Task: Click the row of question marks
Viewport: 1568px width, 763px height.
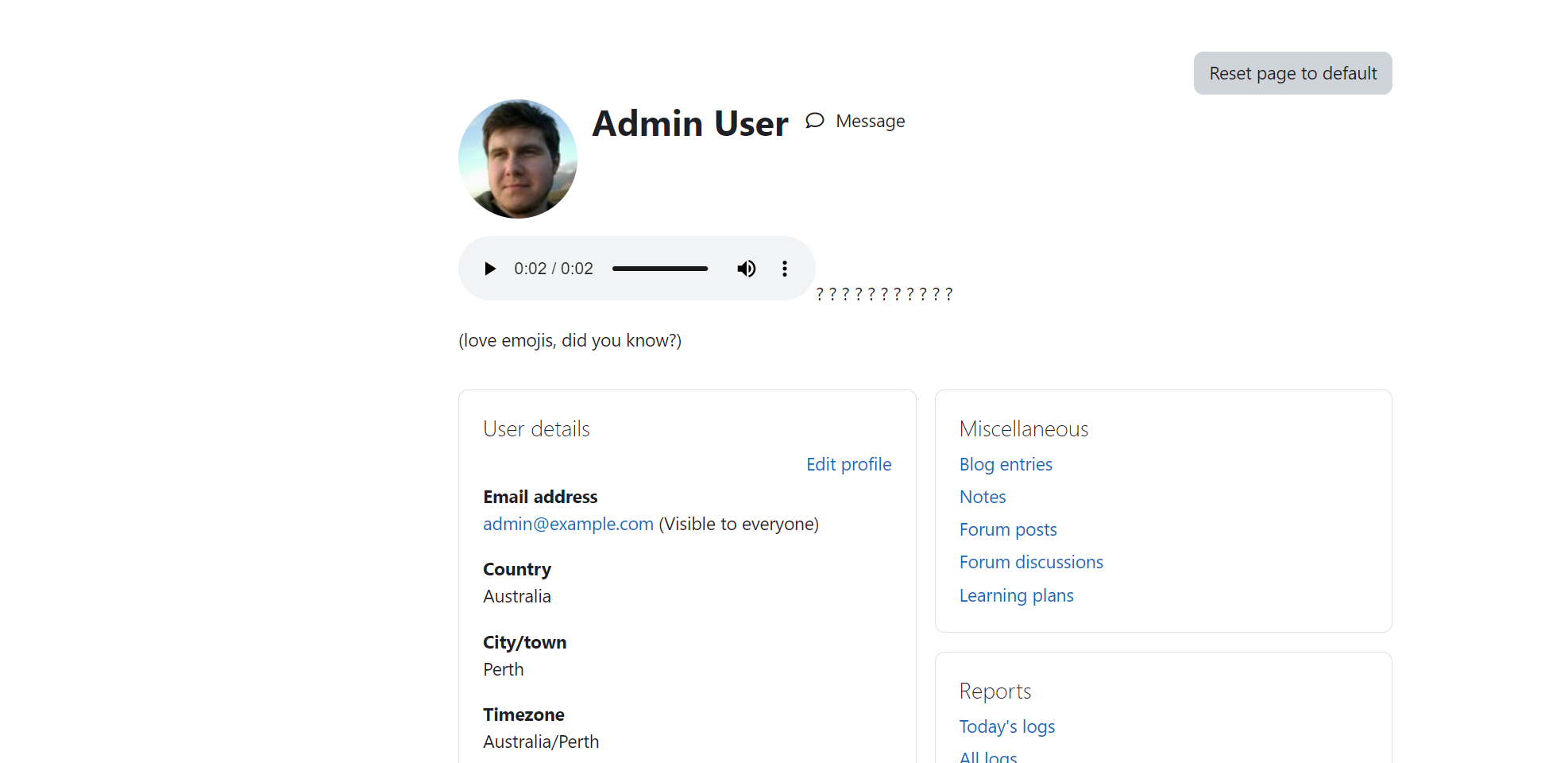Action: pos(884,294)
